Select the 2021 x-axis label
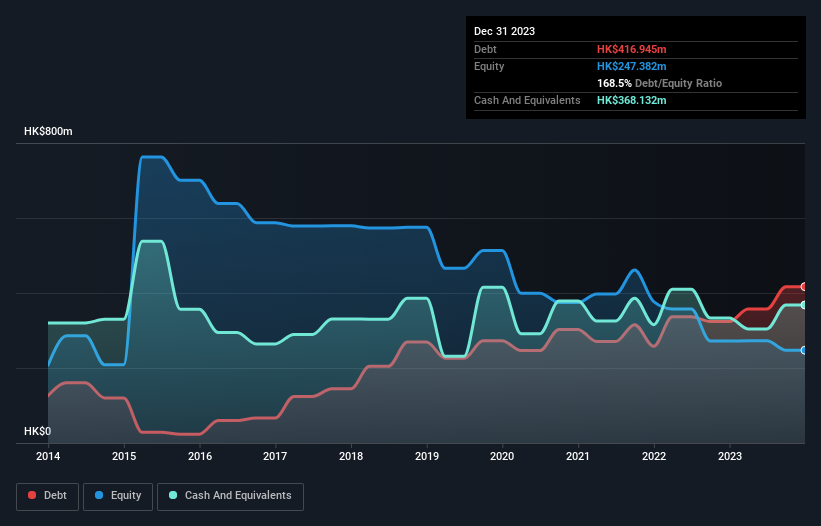This screenshot has width=821, height=526. pyautogui.click(x=578, y=456)
